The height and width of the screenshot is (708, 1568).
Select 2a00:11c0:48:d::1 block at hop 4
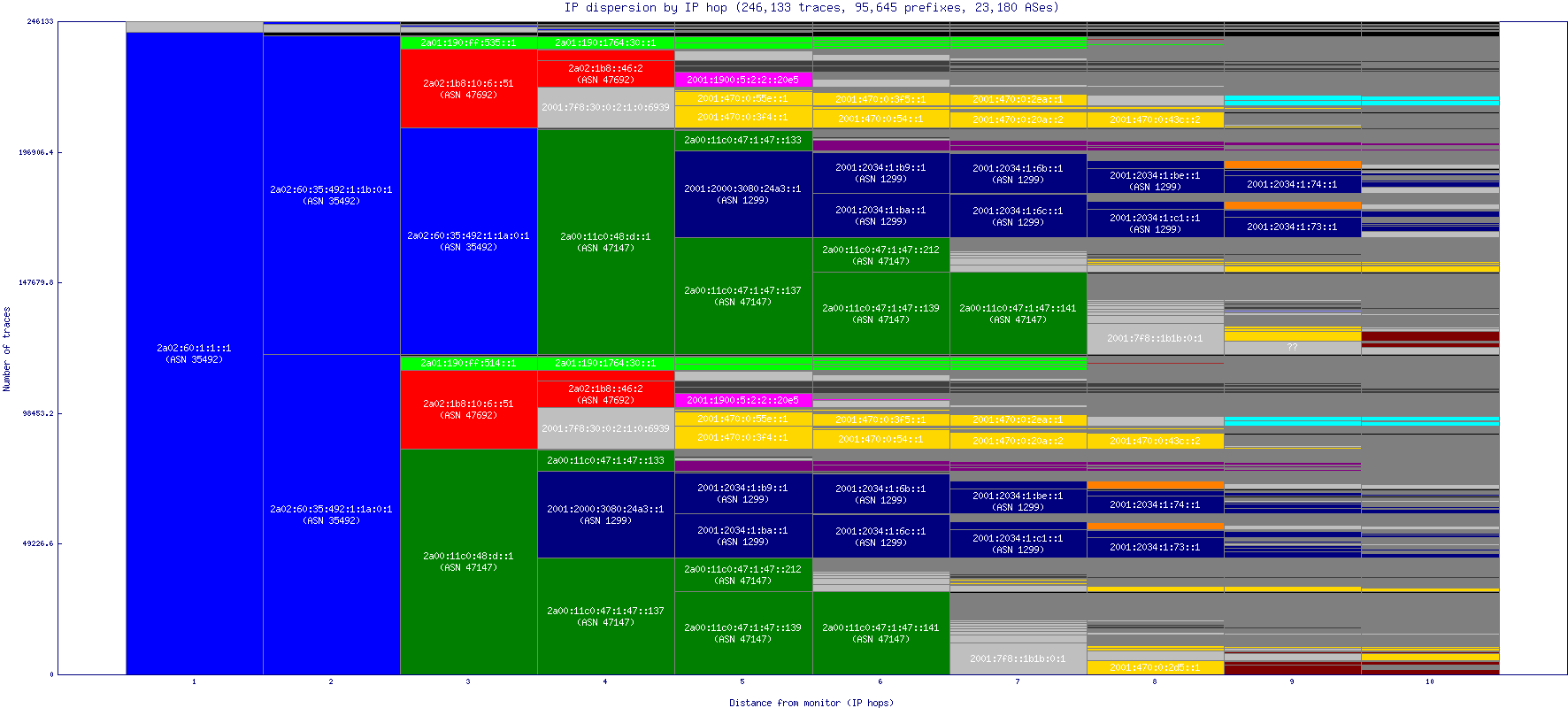tap(606, 242)
